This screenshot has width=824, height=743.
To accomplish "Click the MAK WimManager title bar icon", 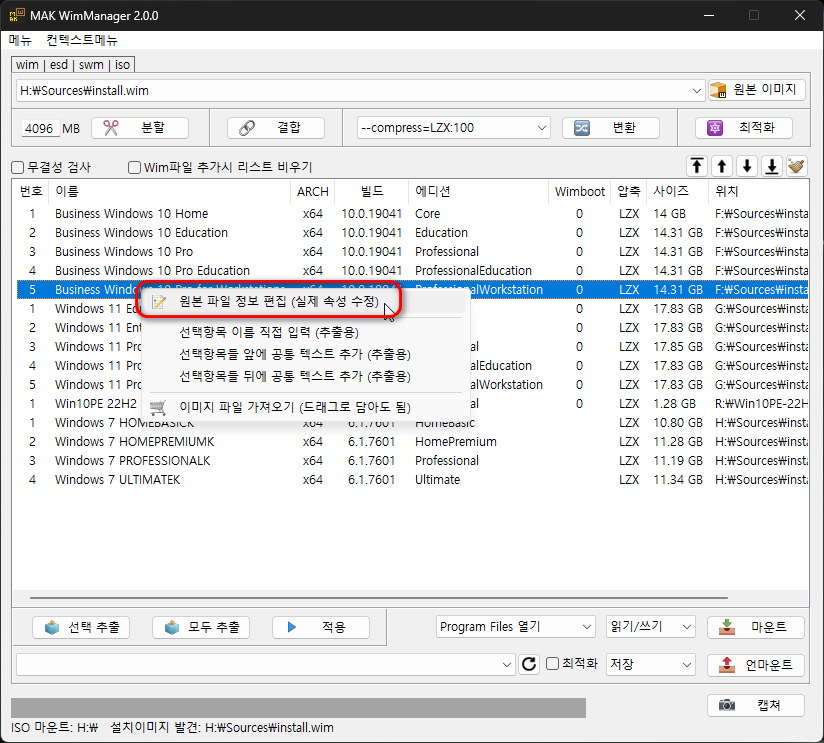I will [17, 15].
